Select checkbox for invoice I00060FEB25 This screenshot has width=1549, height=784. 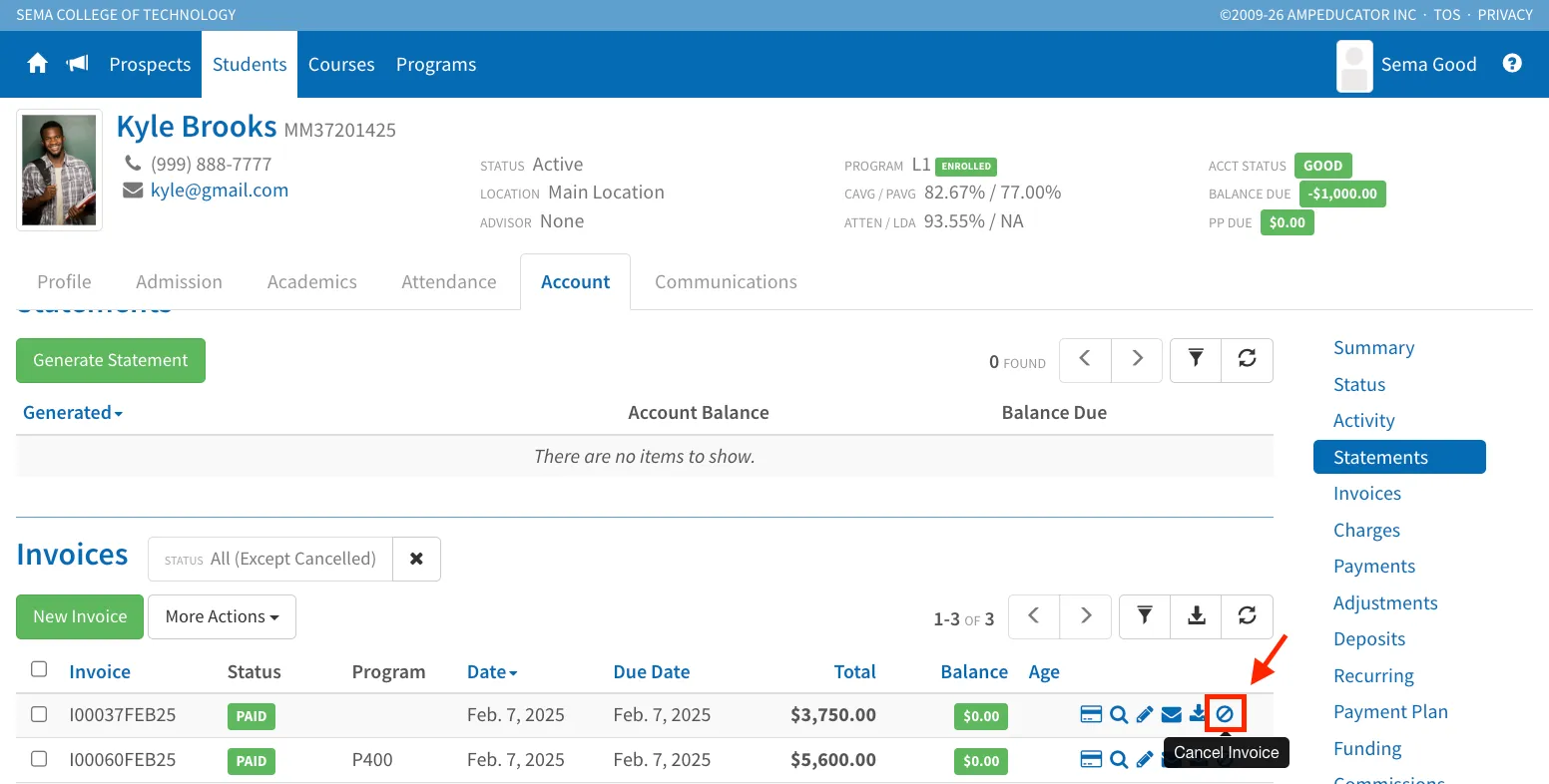[39, 759]
